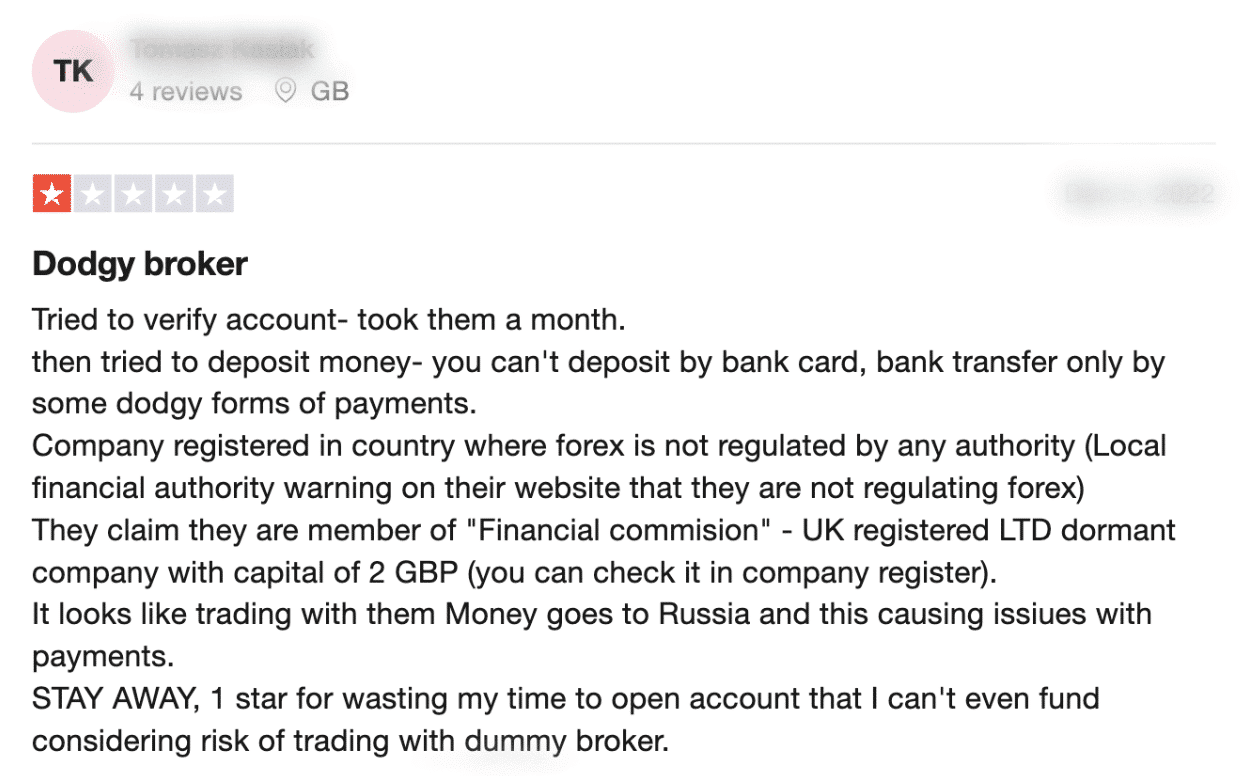Select the fourth grey rating star
1242x776 pixels.
point(173,194)
